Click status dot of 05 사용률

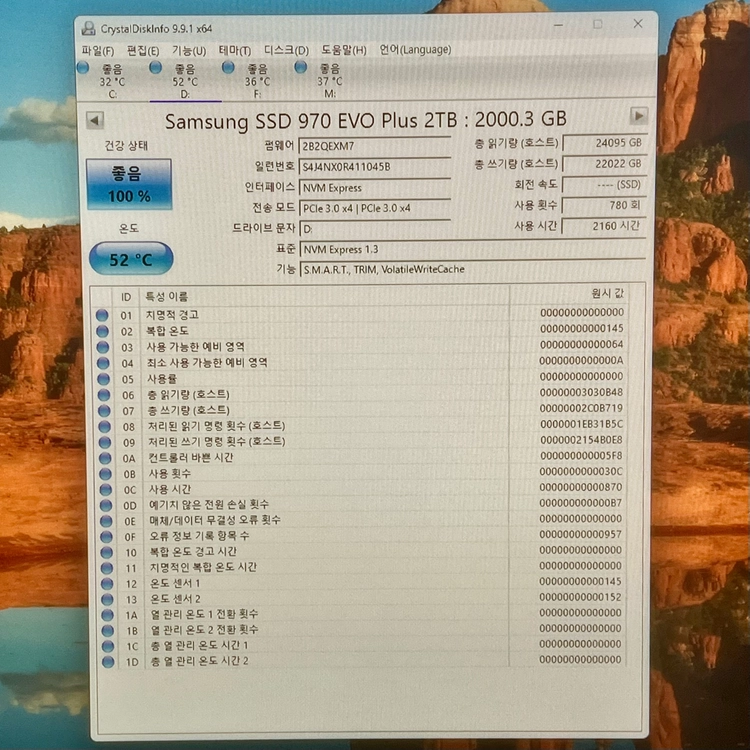click(x=103, y=379)
